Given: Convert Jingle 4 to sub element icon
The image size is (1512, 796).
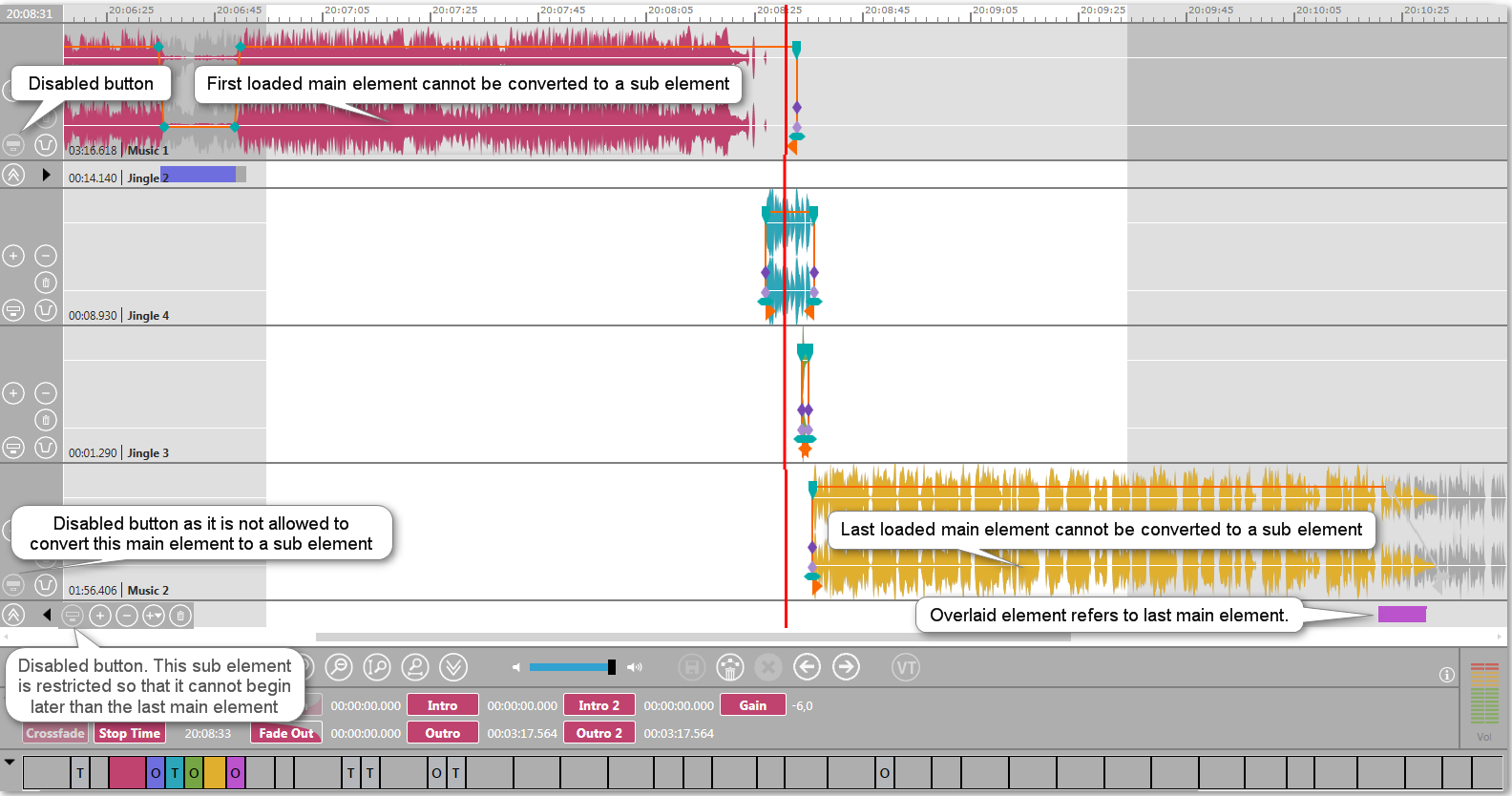Looking at the screenshot, I should click(13, 310).
